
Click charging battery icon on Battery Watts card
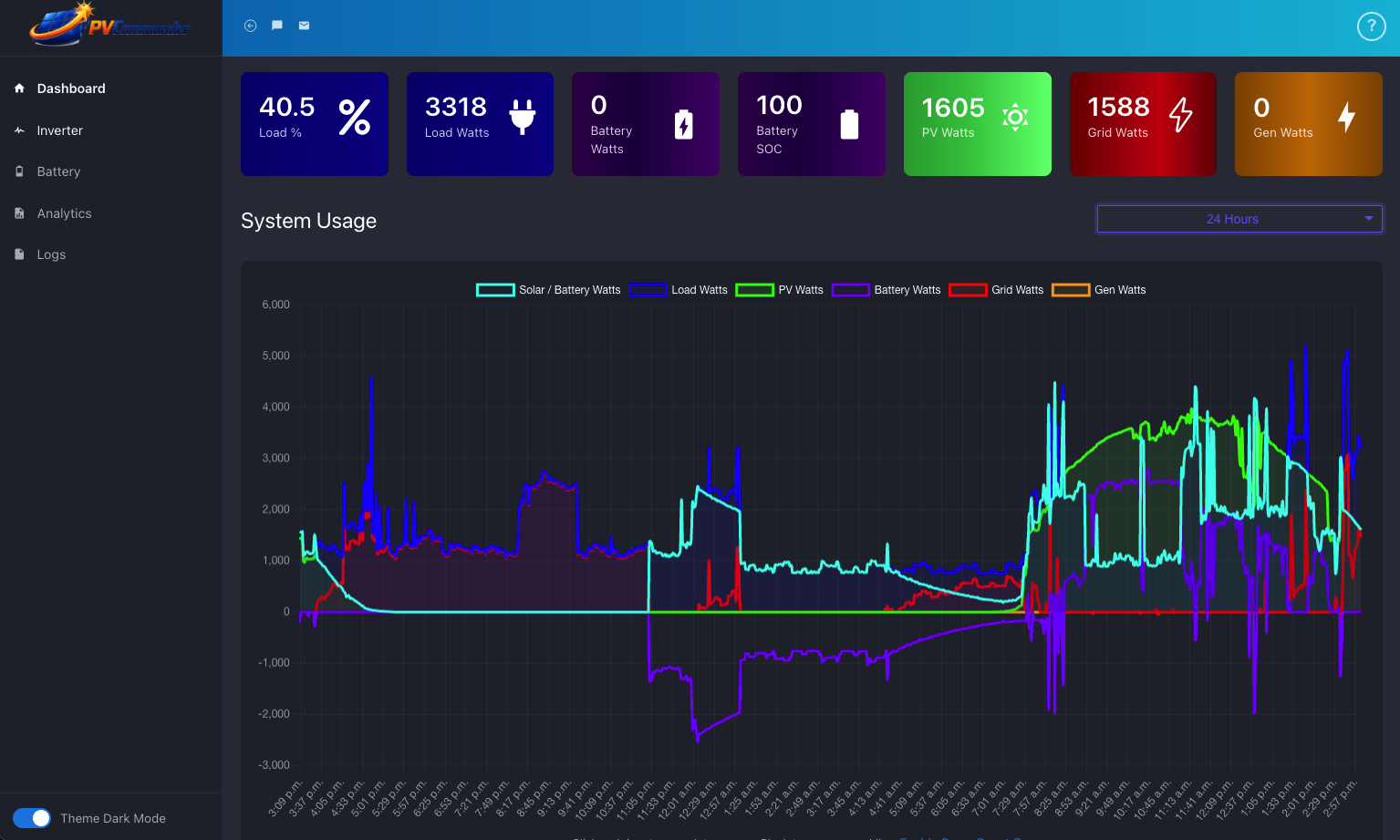(x=683, y=124)
